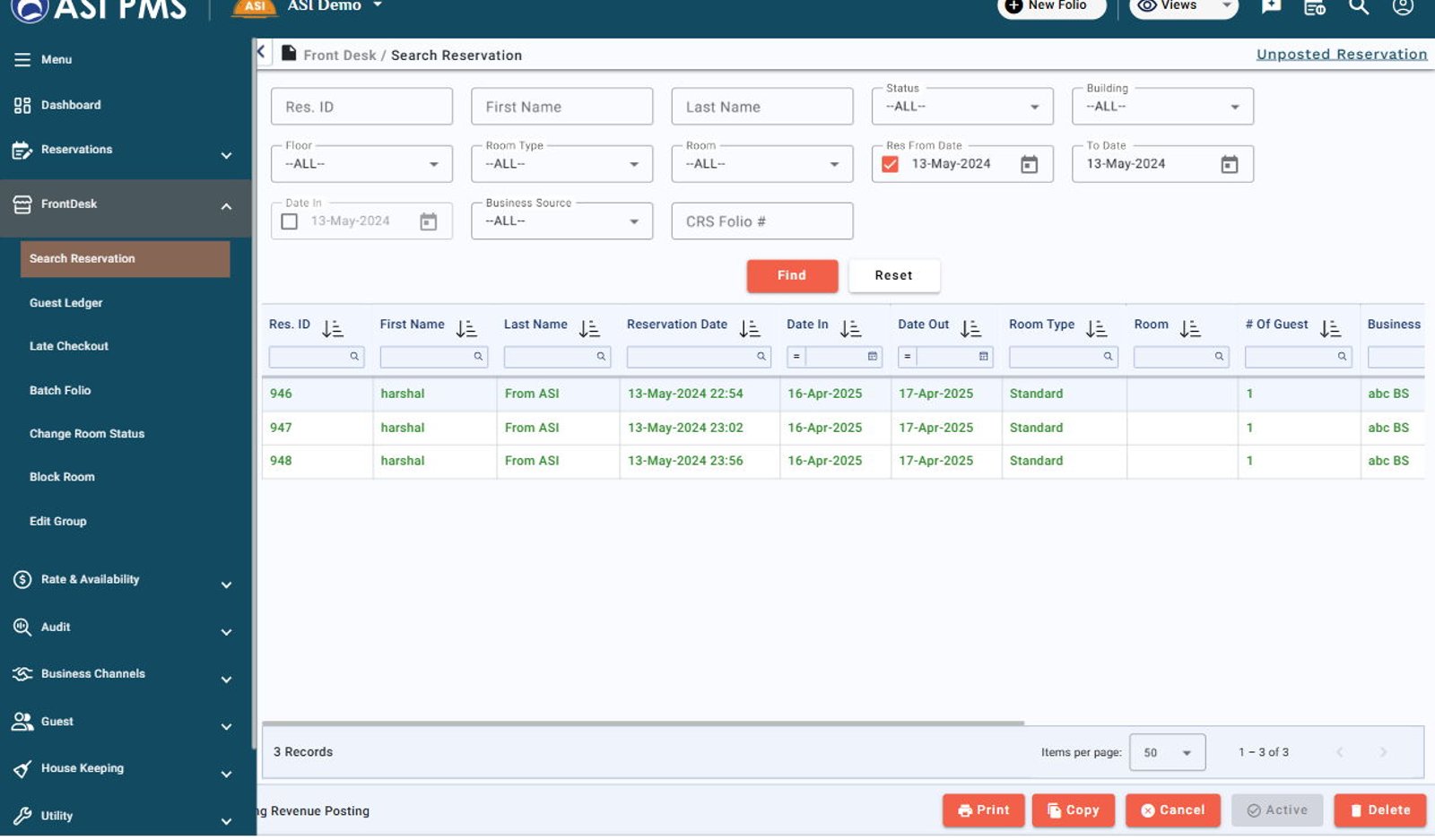
Task: Open the Floor dropdown
Action: coord(361,164)
